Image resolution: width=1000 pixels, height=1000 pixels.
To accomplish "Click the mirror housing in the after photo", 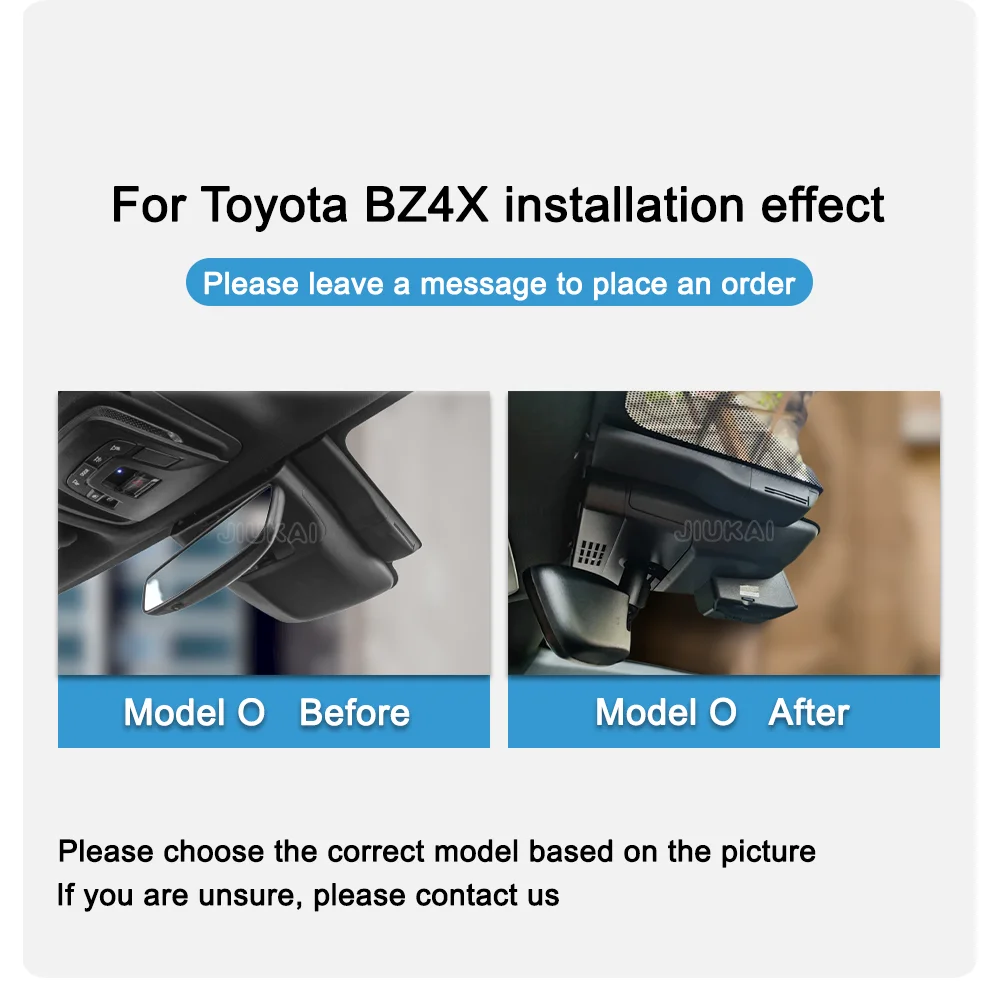I will [577, 615].
